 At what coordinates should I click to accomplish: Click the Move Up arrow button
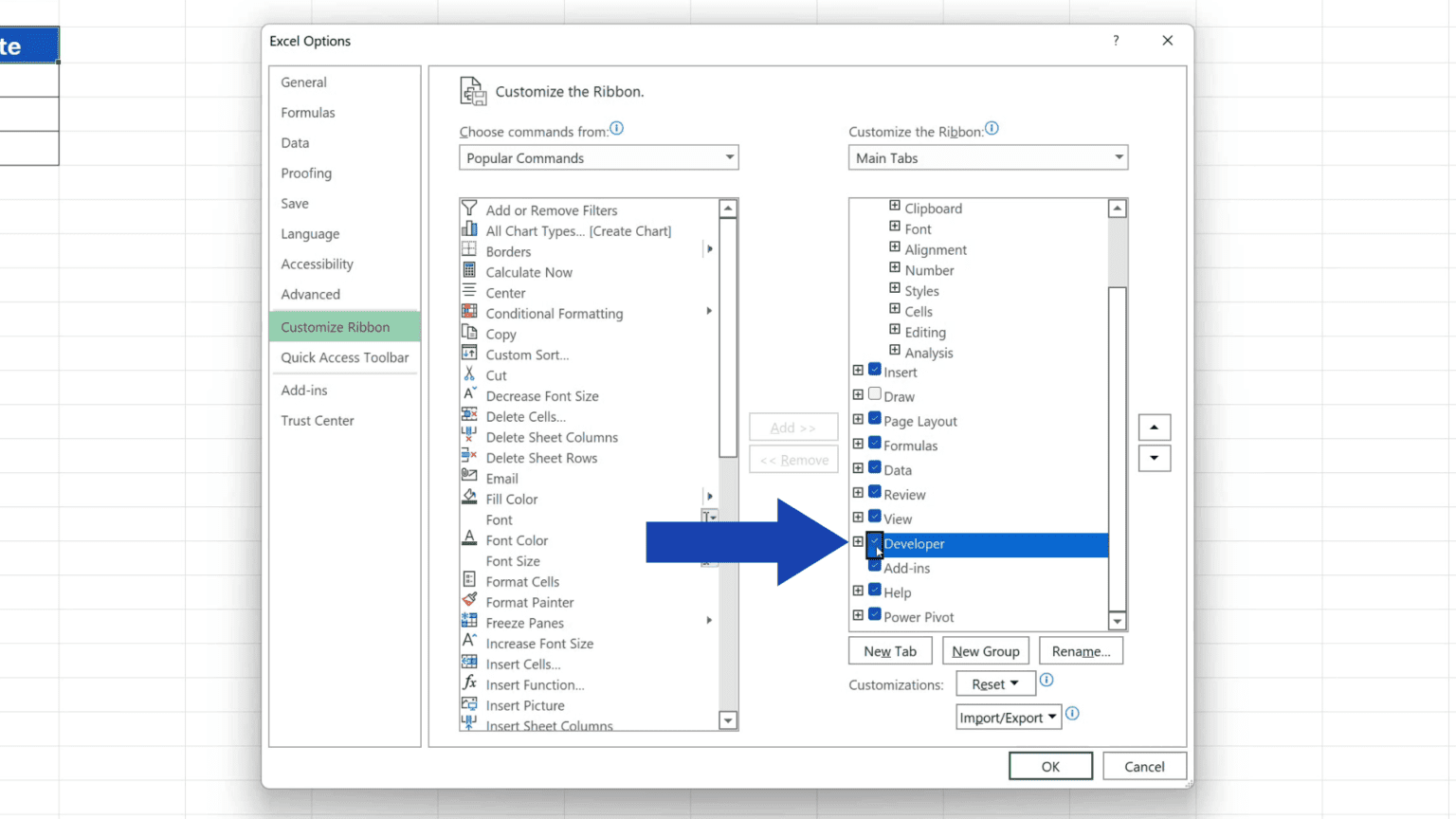click(1154, 428)
